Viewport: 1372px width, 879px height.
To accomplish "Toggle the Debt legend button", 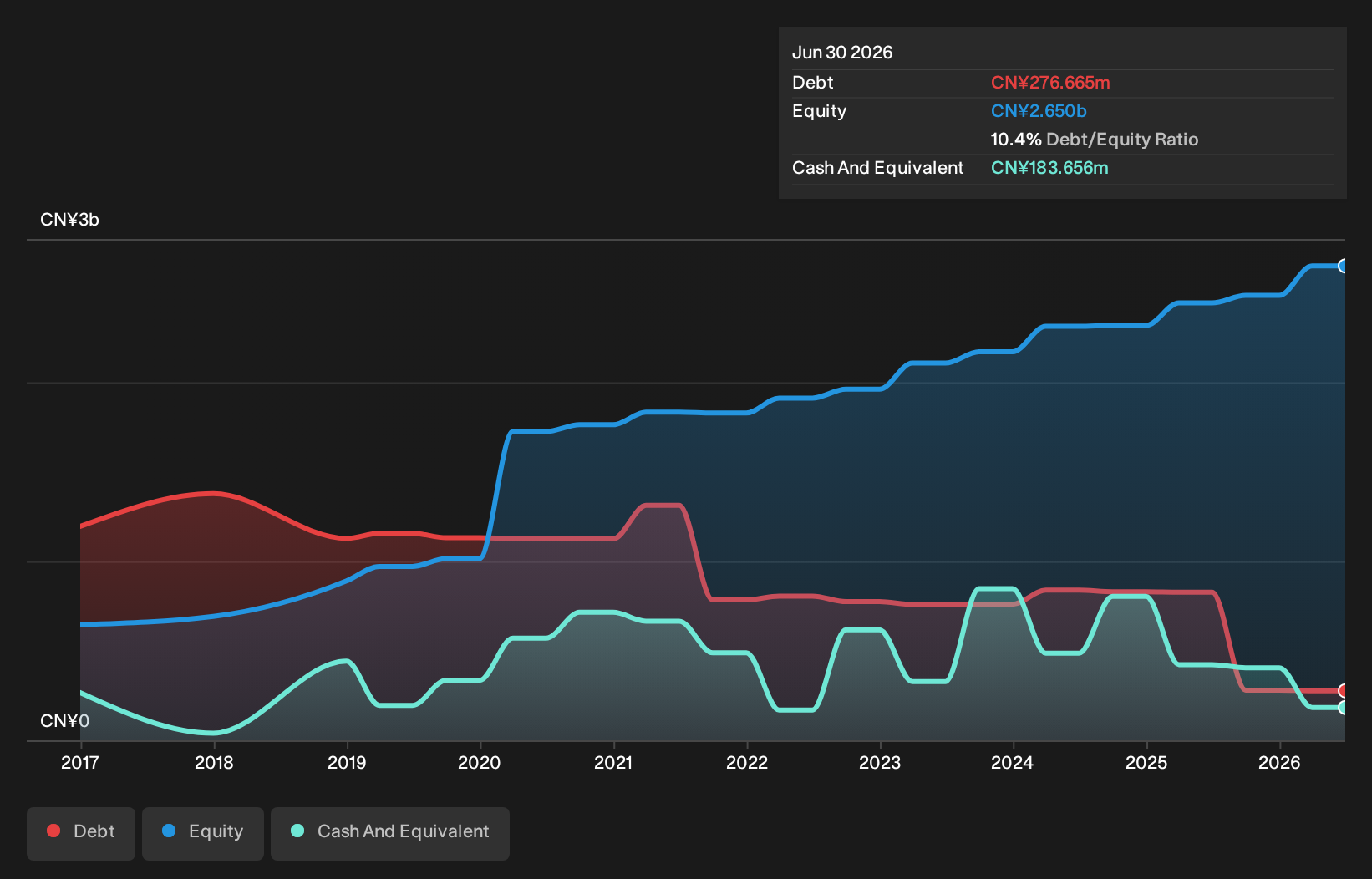I will 81,833.
